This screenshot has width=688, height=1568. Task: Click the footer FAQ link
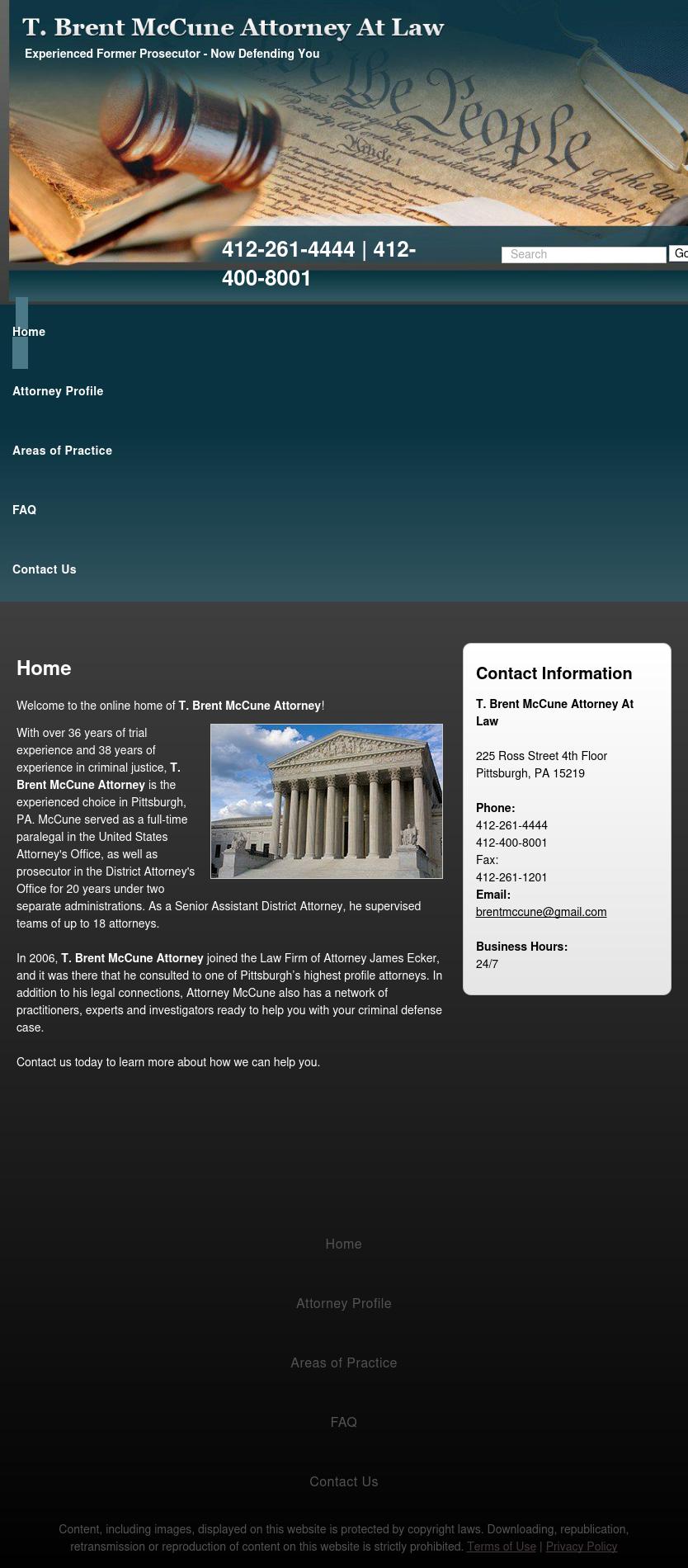click(x=344, y=1422)
